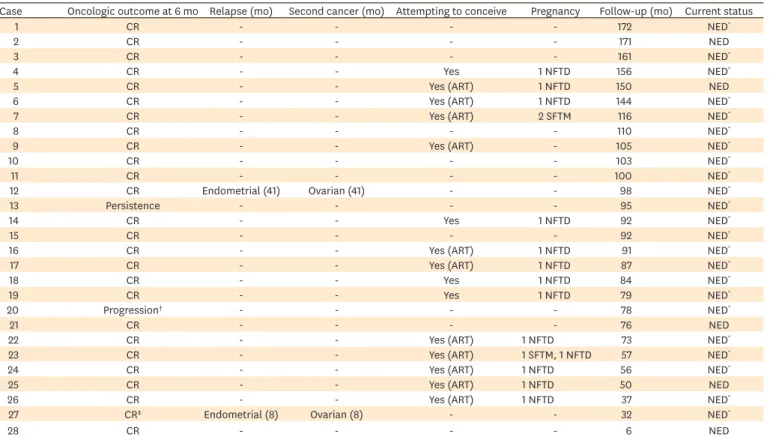770x437 pixels.
Task: Select NED status in case 2 row
Action: (x=718, y=42)
